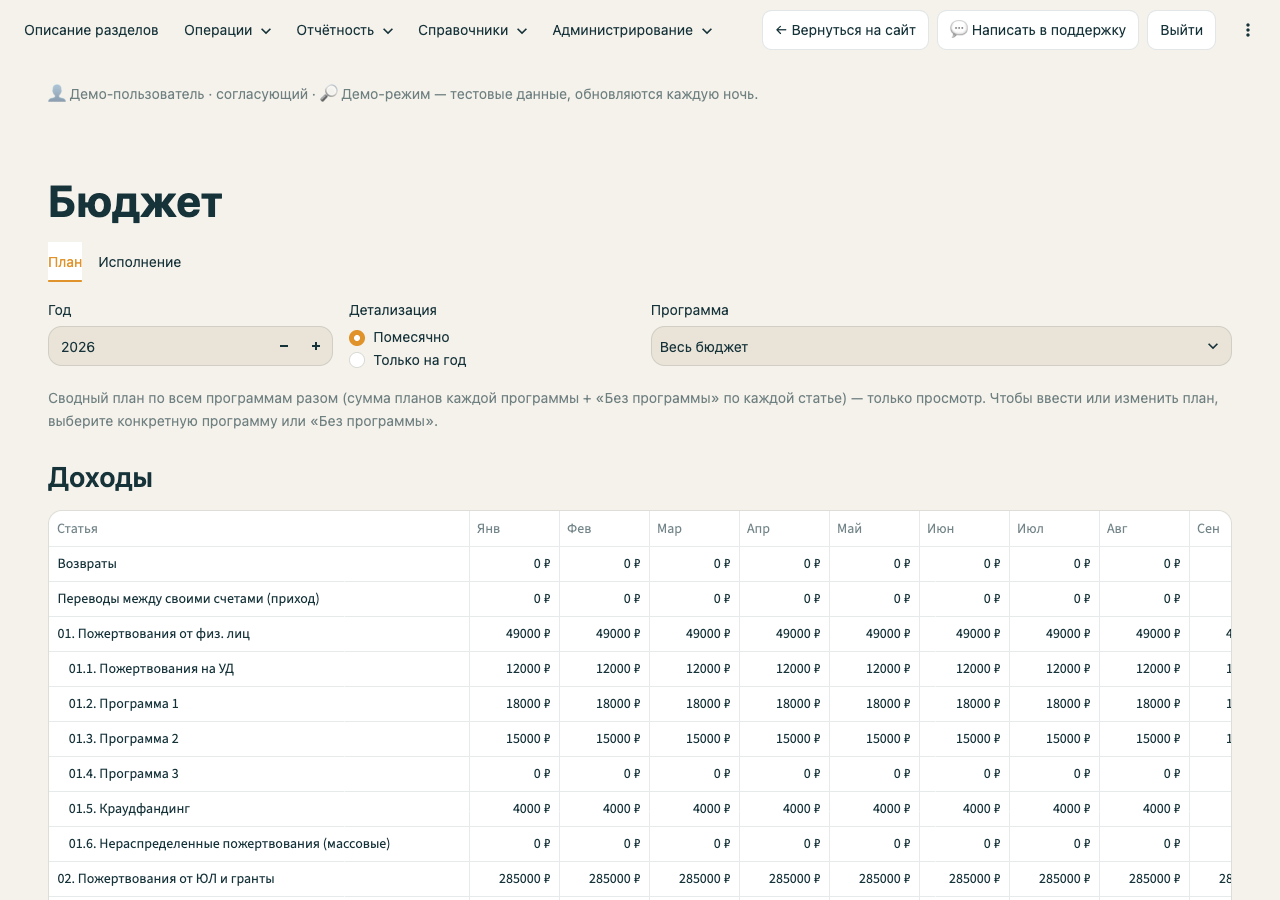The image size is (1280, 900).
Task: Increase the year with the plus button
Action: 316,346
